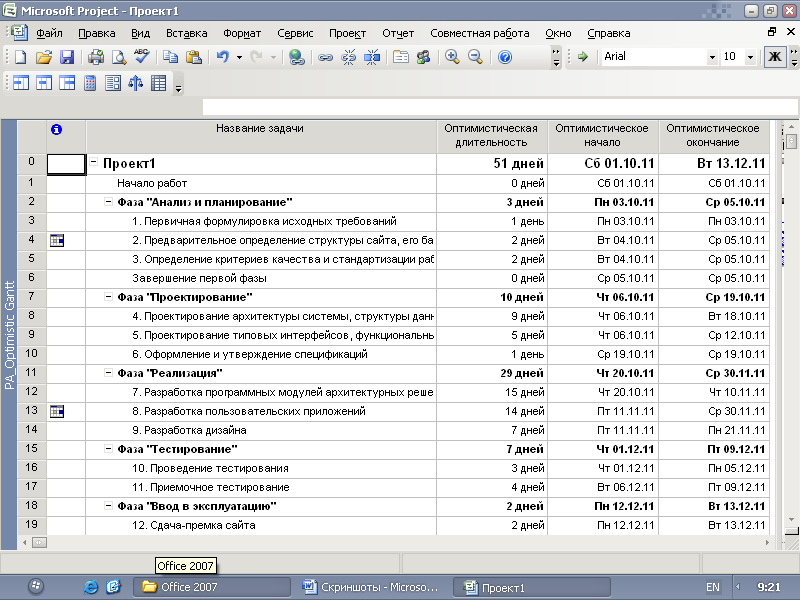The image size is (800, 600).
Task: Click the Zoom Out magnifier icon
Action: click(x=475, y=57)
